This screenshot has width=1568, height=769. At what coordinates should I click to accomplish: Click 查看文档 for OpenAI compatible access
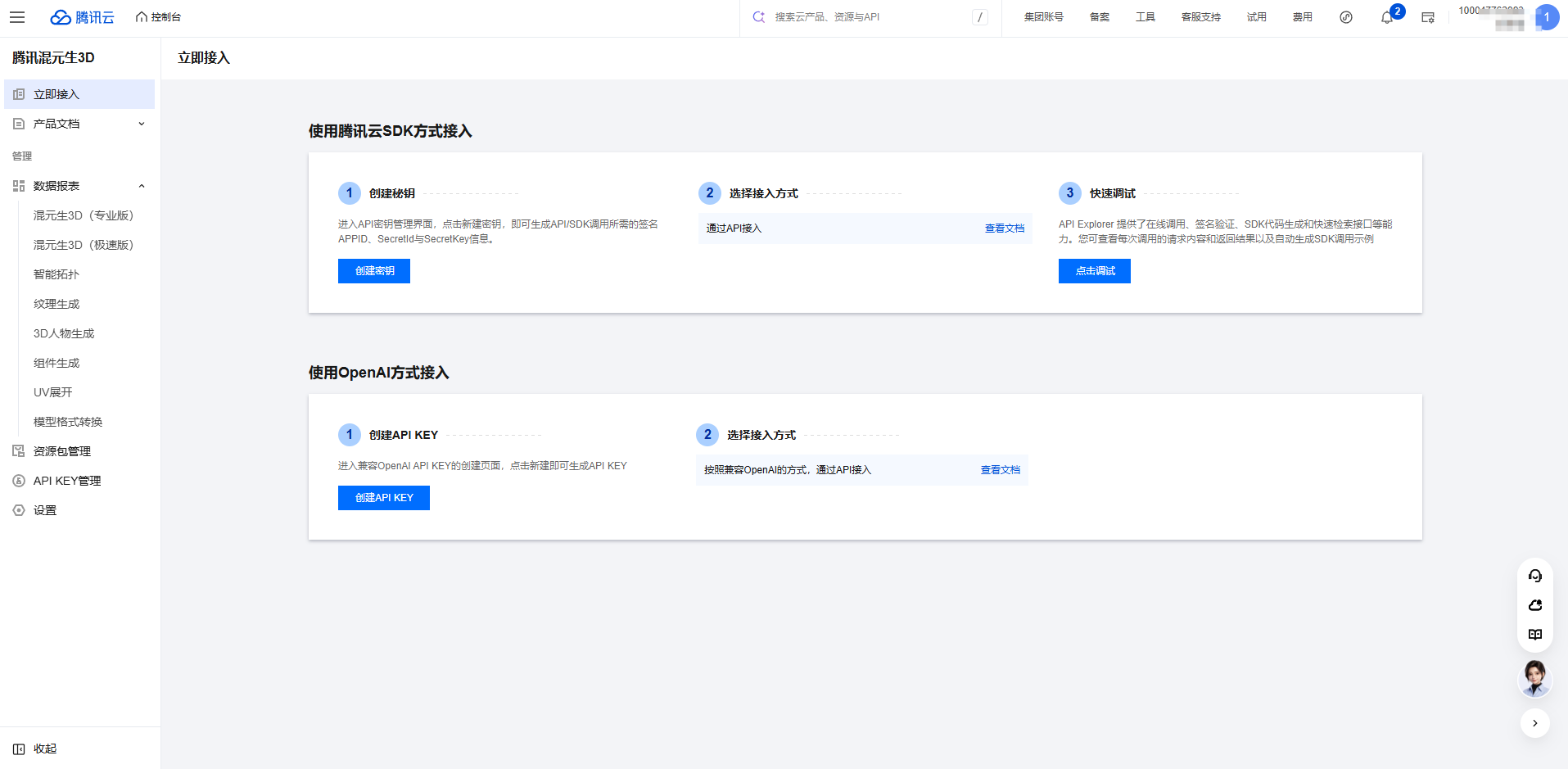point(1001,470)
